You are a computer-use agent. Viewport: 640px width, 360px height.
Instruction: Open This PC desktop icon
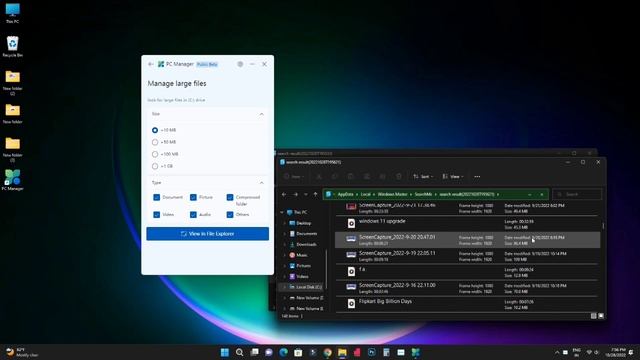click(13, 13)
